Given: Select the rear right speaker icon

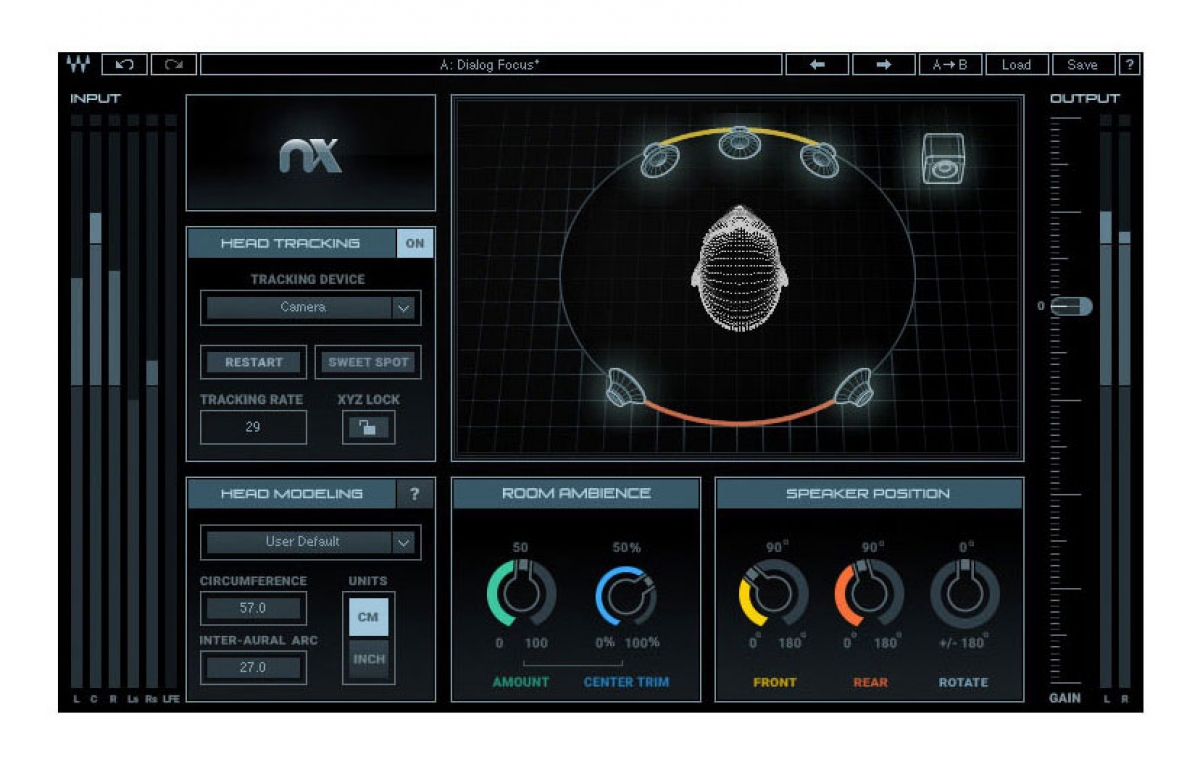Looking at the screenshot, I should [x=853, y=389].
